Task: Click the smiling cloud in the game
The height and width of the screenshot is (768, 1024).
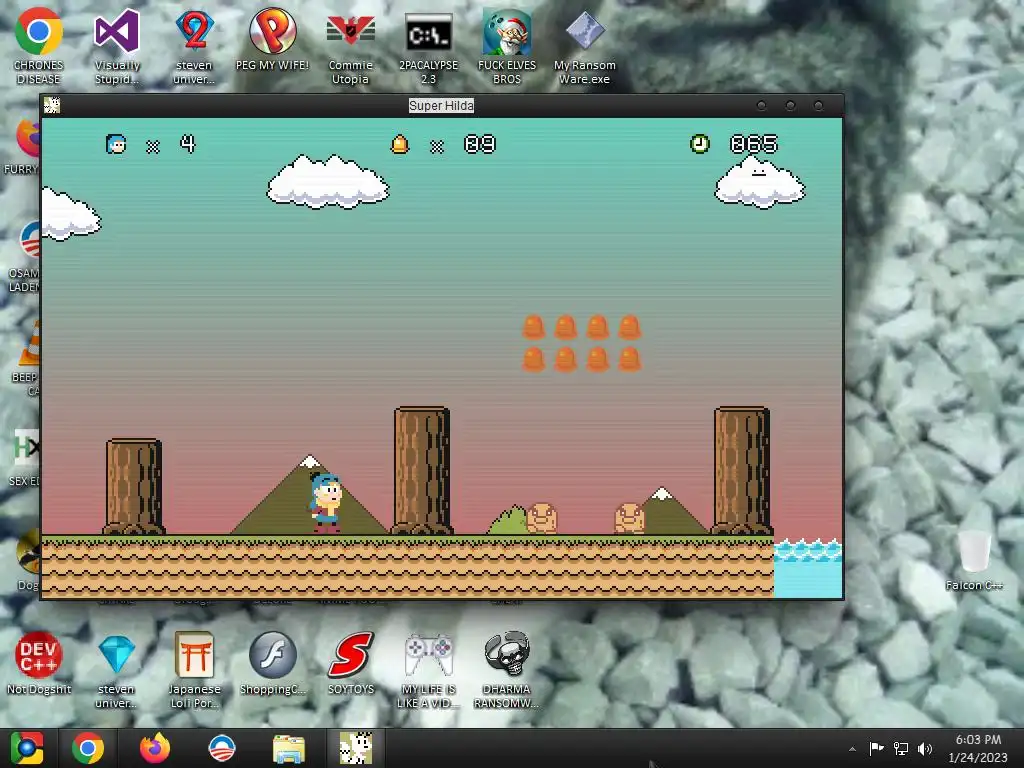Action: (x=760, y=182)
